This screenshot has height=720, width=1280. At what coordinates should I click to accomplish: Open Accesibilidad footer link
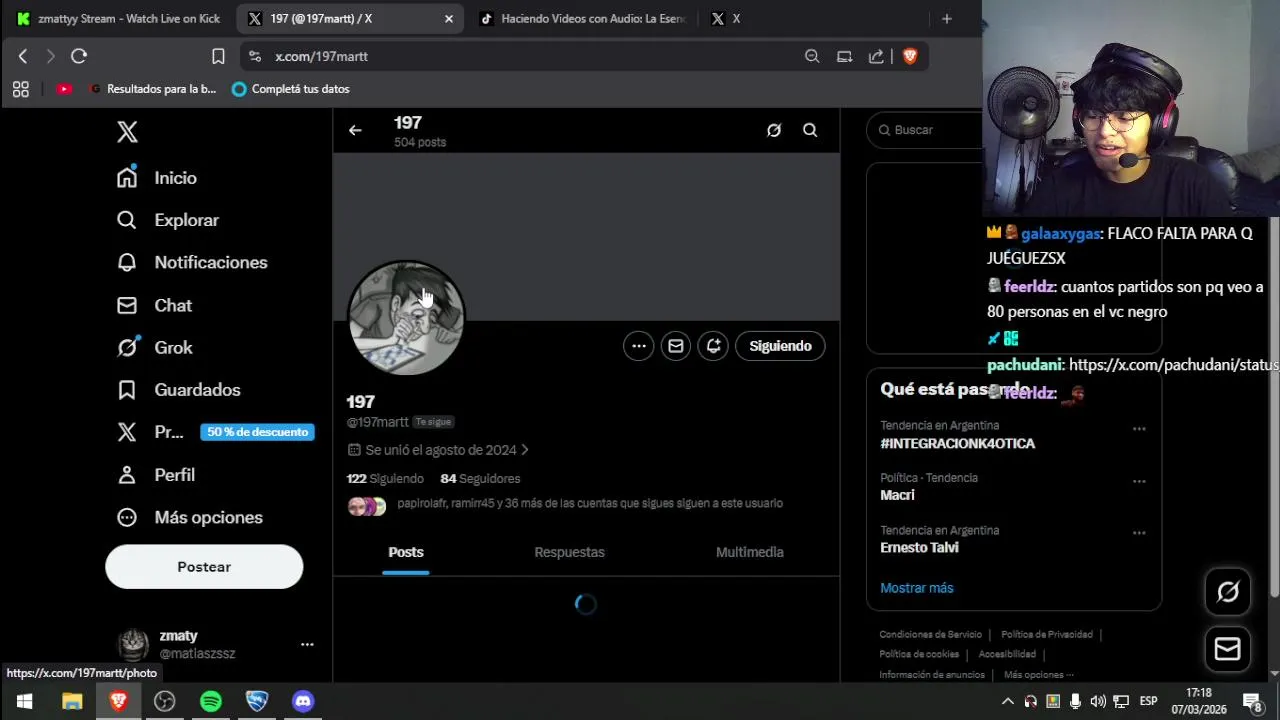[x=1007, y=655]
